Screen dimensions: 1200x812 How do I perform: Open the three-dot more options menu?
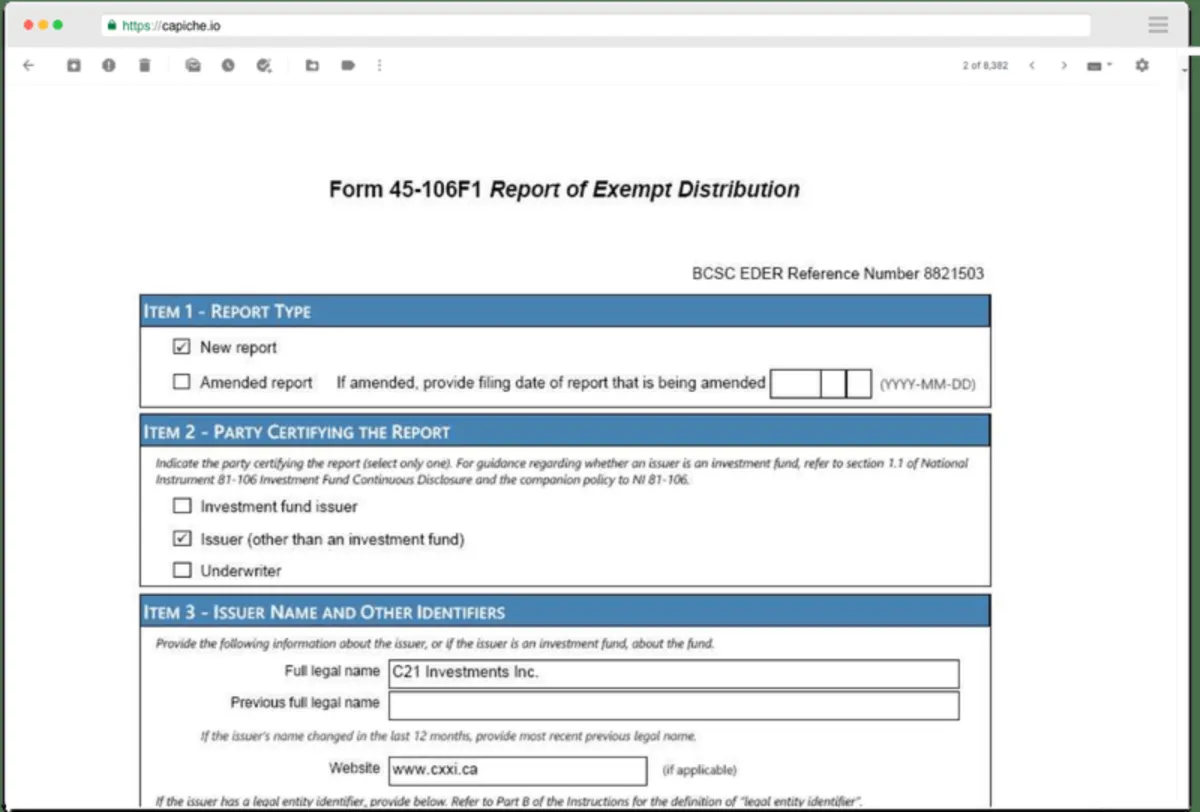[x=379, y=65]
